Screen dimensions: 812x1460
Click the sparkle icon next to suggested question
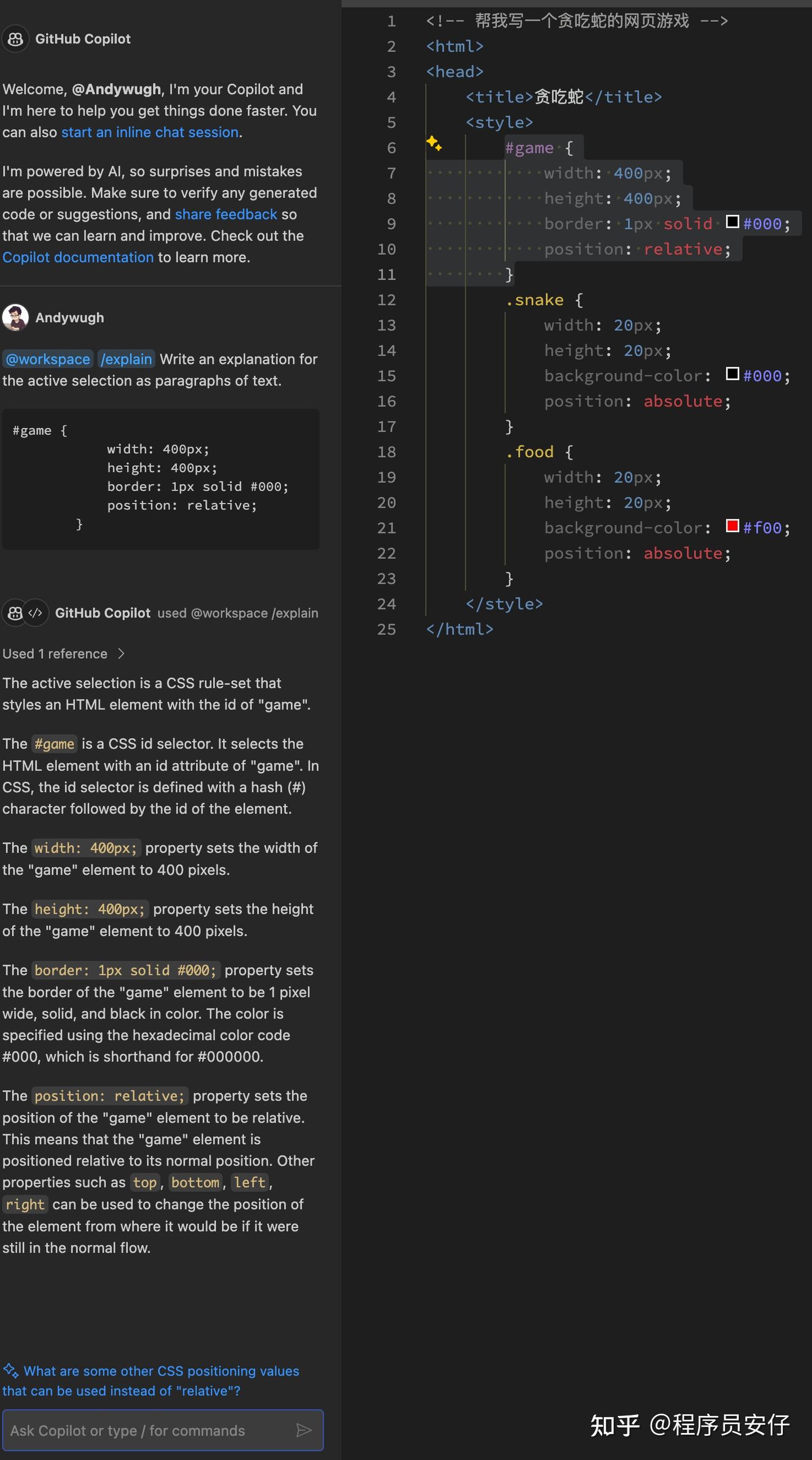[x=10, y=1370]
